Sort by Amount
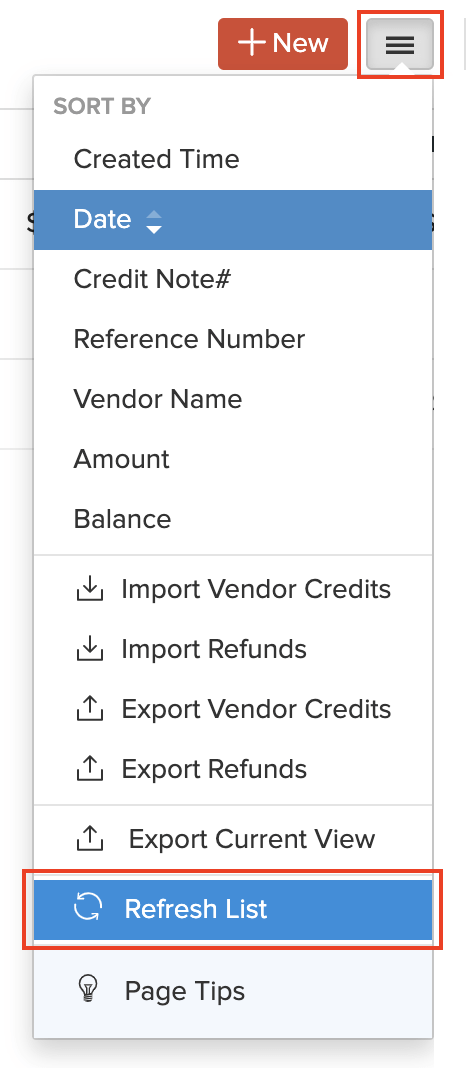The height and width of the screenshot is (1068, 470). [x=233, y=459]
